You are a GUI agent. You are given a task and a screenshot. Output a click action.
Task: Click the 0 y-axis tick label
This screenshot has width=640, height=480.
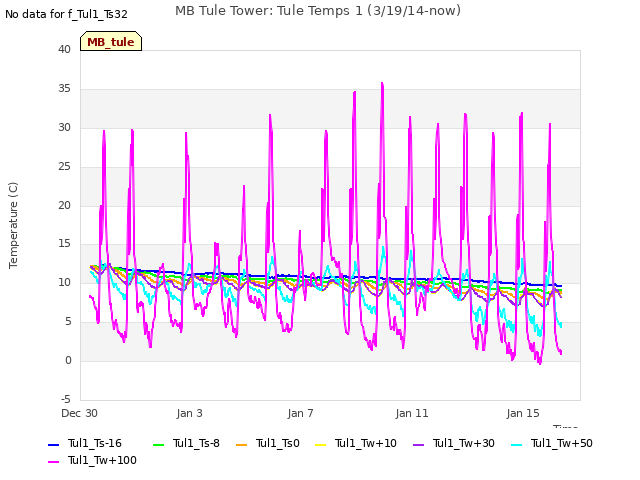click(68, 360)
